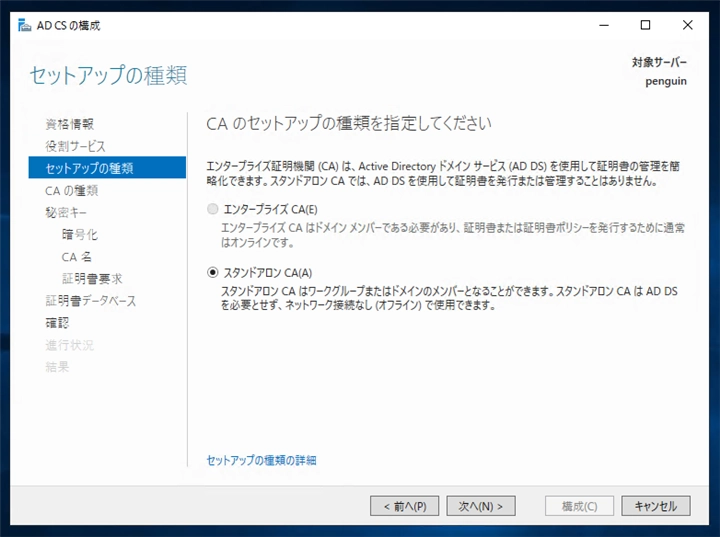
Task: Go to the 役割サービス step
Action: click(x=75, y=146)
